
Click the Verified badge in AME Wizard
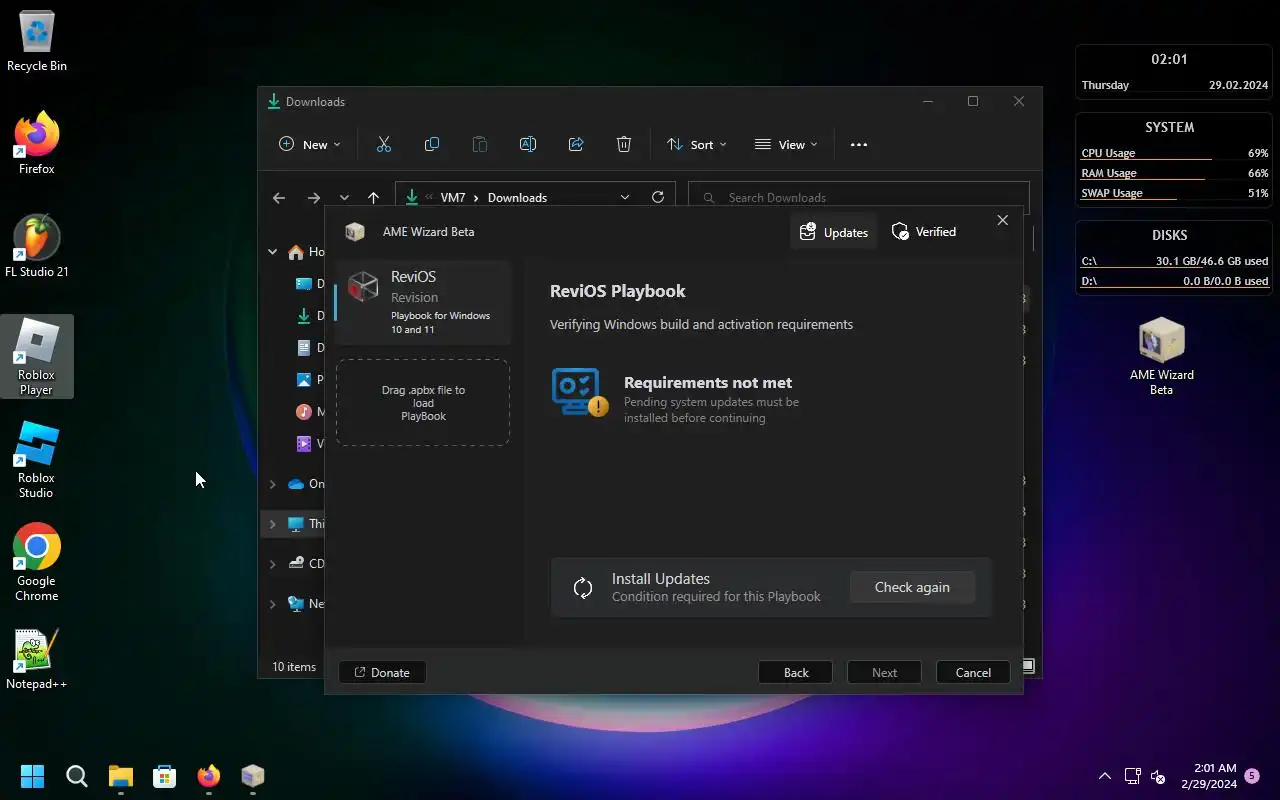[924, 232]
